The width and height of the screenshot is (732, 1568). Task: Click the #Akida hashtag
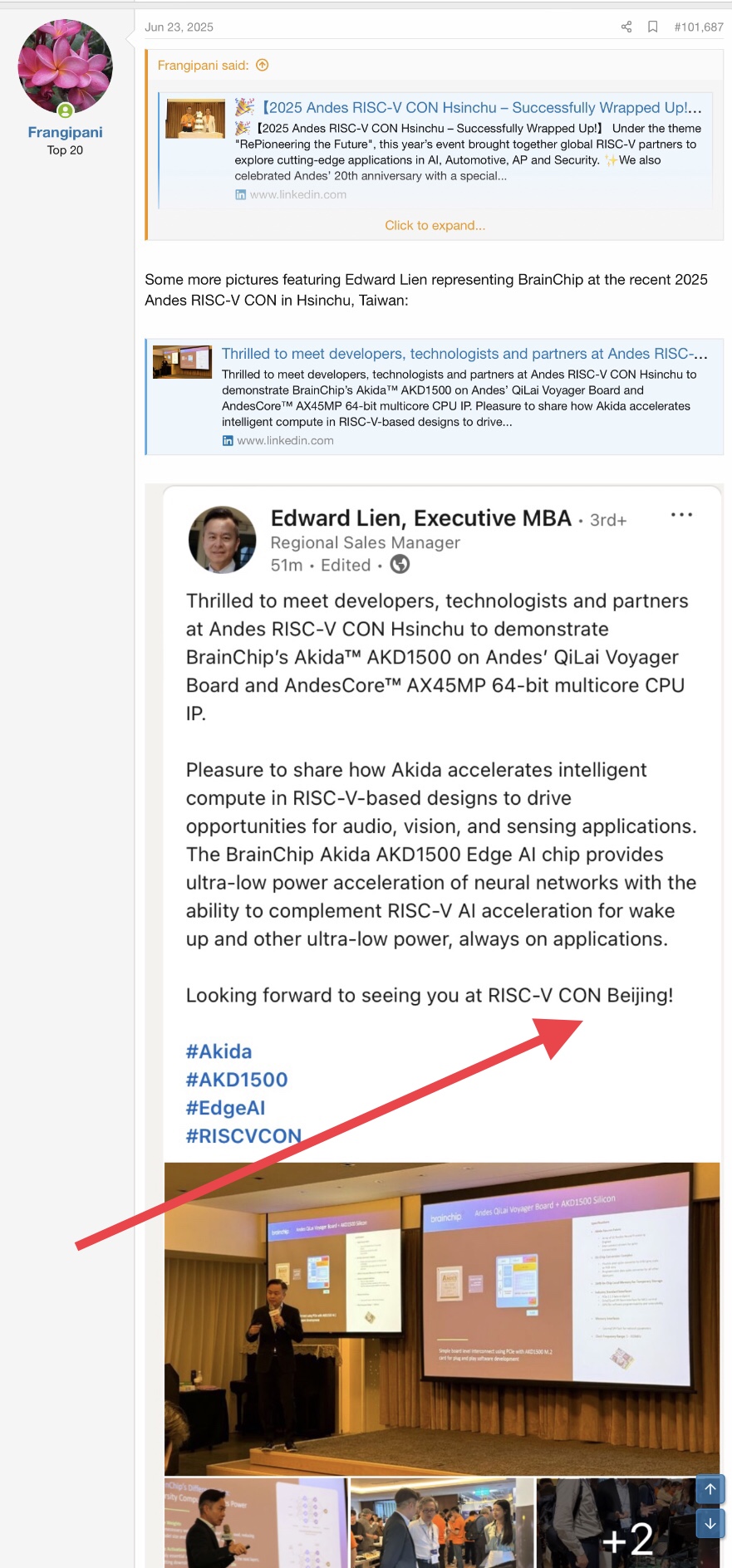[219, 1051]
